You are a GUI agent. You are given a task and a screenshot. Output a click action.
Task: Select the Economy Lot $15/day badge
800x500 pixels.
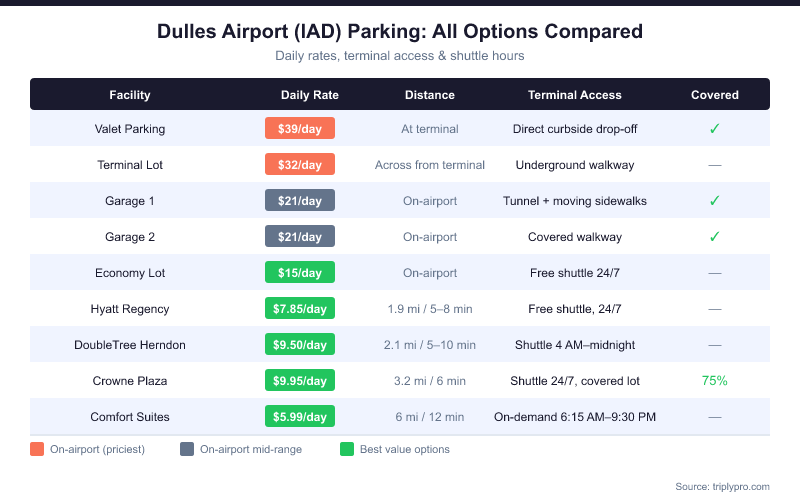pos(300,273)
